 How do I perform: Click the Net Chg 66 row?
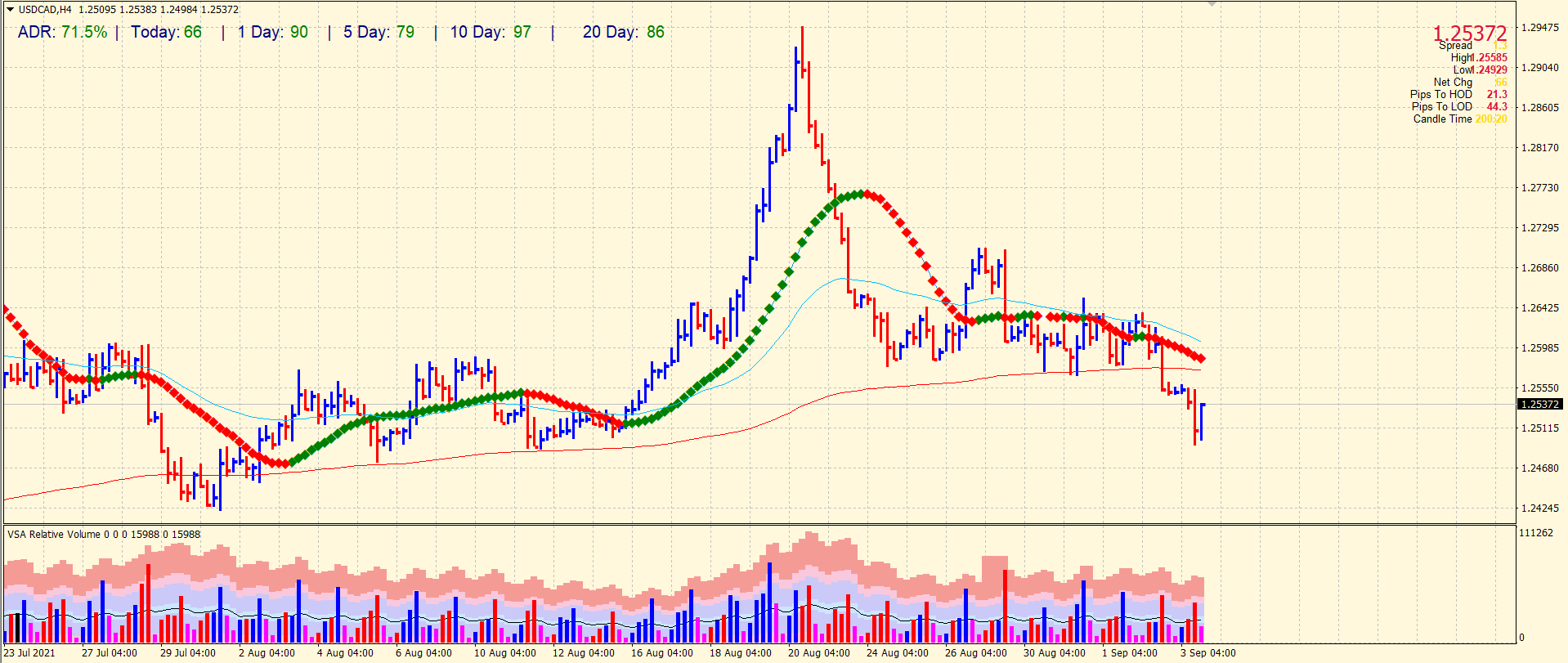tap(1470, 83)
